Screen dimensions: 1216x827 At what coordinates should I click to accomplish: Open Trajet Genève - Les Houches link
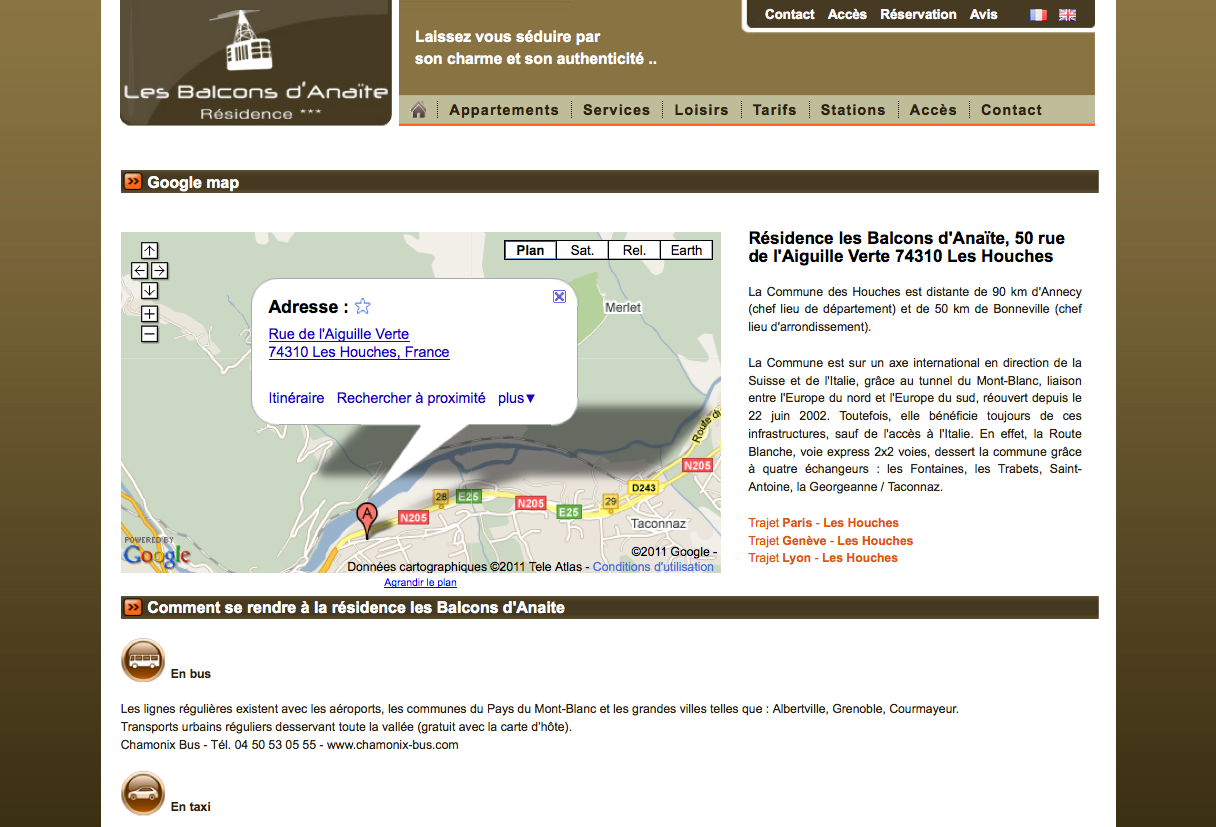pyautogui.click(x=830, y=541)
